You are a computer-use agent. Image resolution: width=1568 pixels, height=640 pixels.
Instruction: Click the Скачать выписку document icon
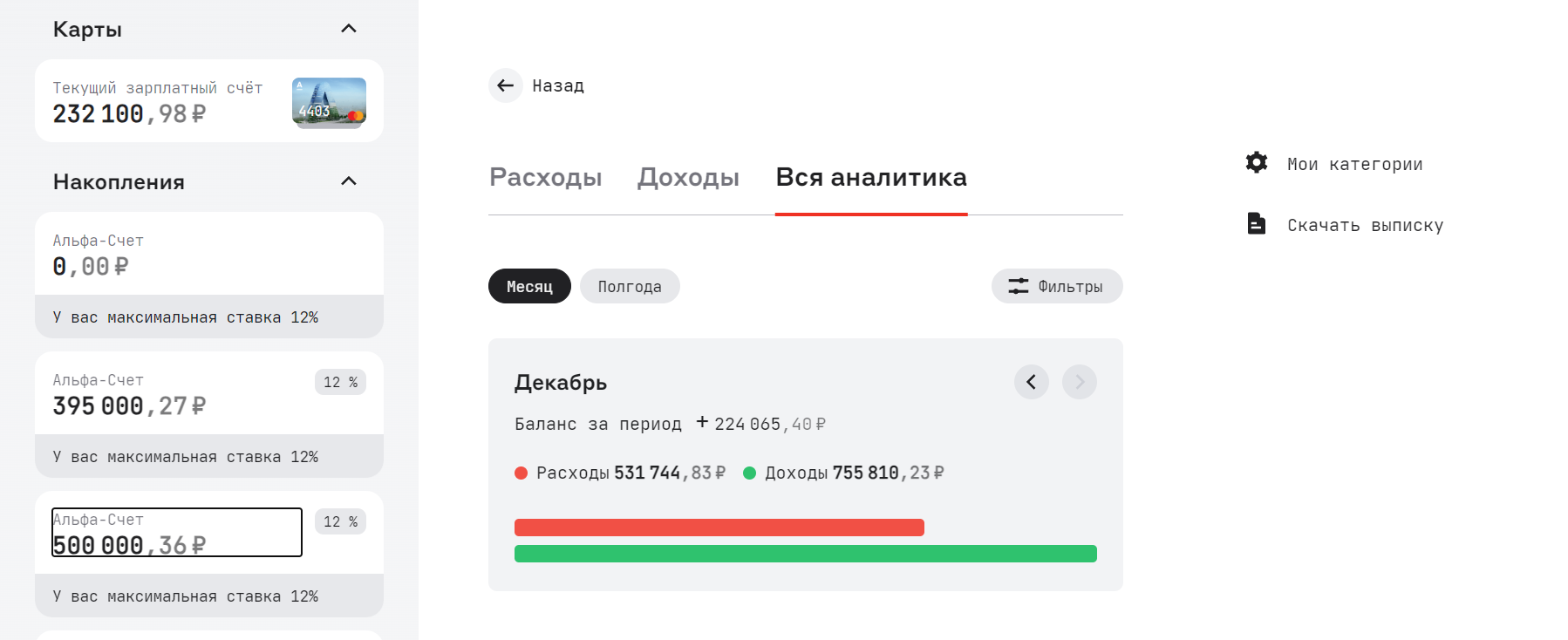(1257, 224)
